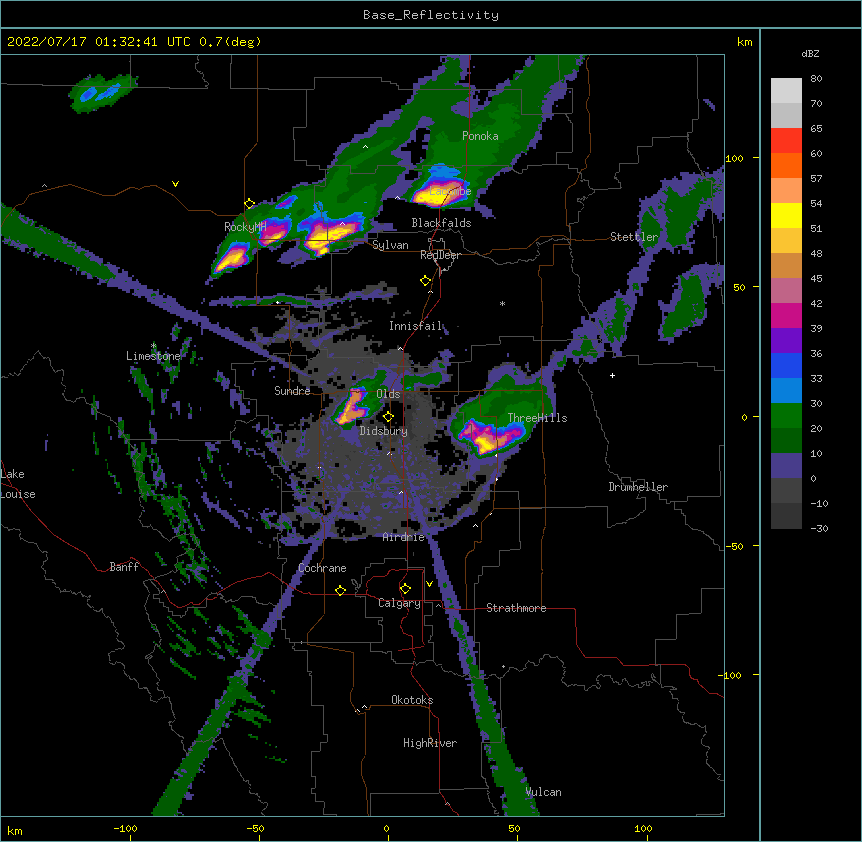Select the bright yellow 54 dBZ legend swatch
This screenshot has height=842, width=862.
pyautogui.click(x=786, y=215)
